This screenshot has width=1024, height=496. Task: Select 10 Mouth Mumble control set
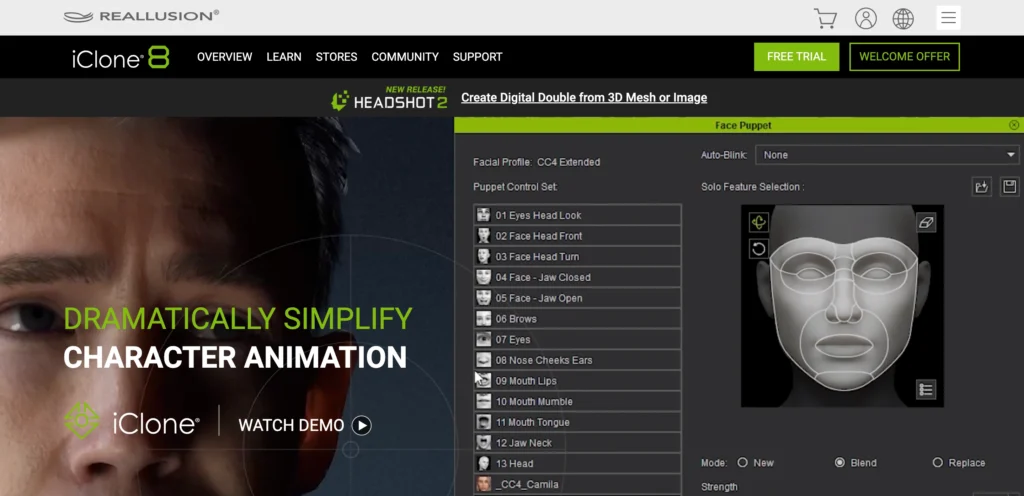tap(577, 401)
